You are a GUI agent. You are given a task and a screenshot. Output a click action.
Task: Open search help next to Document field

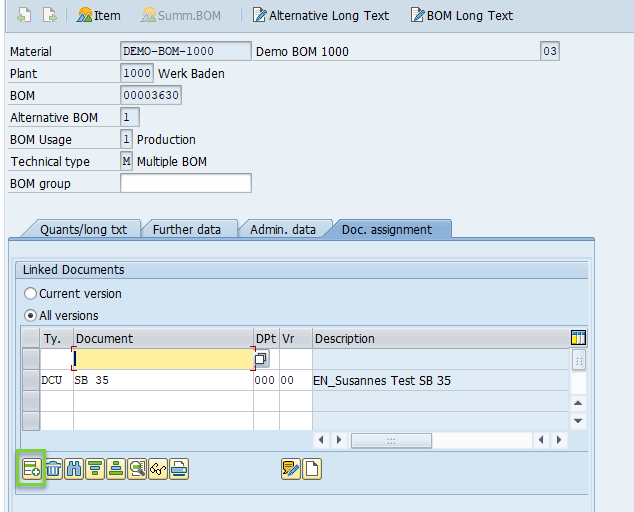click(261, 359)
